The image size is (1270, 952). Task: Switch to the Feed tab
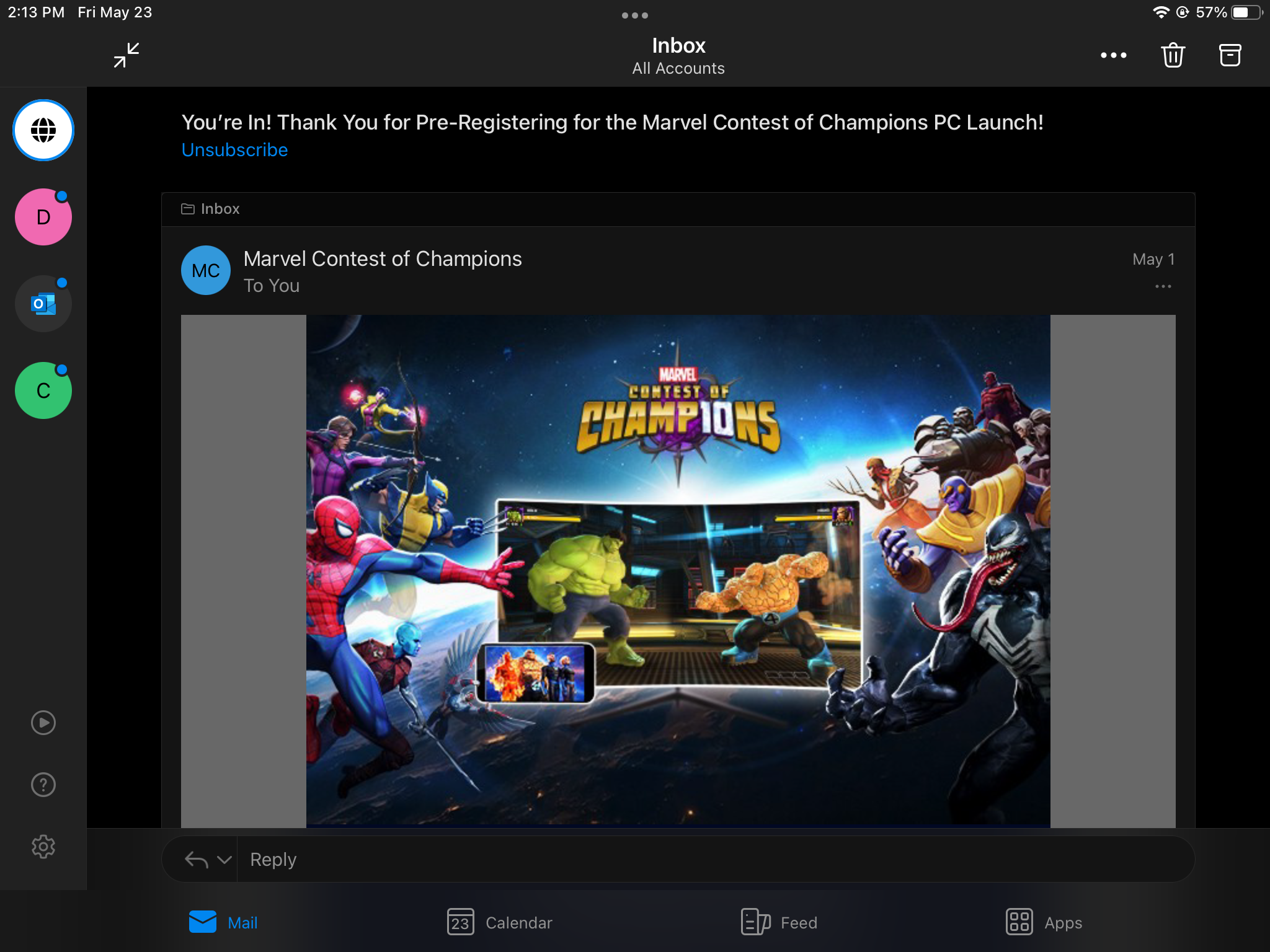[779, 922]
